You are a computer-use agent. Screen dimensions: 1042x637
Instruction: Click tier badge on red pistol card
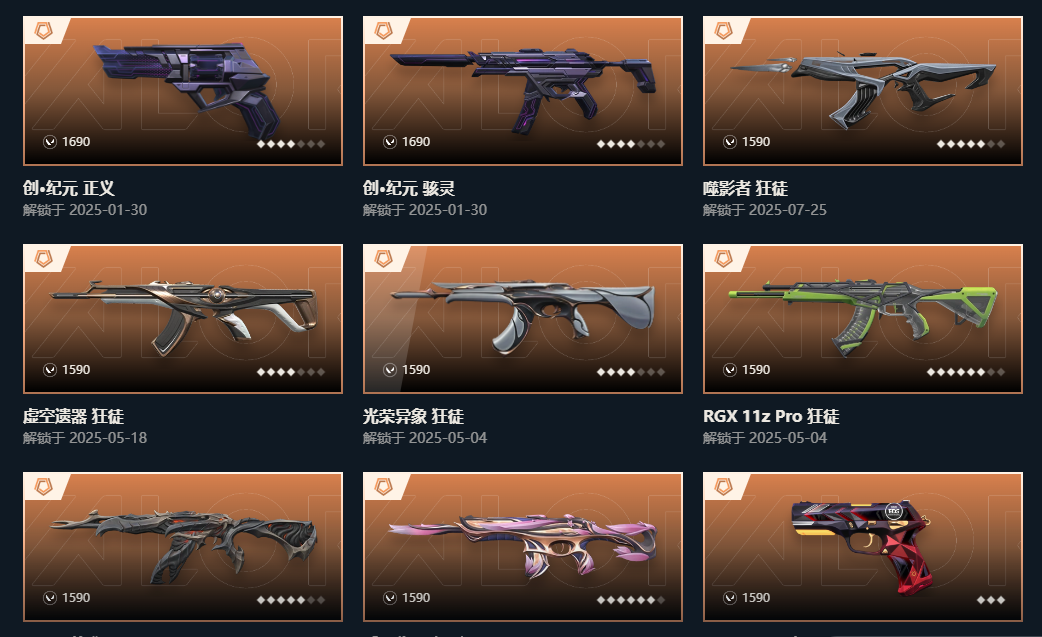pyautogui.click(x=724, y=487)
